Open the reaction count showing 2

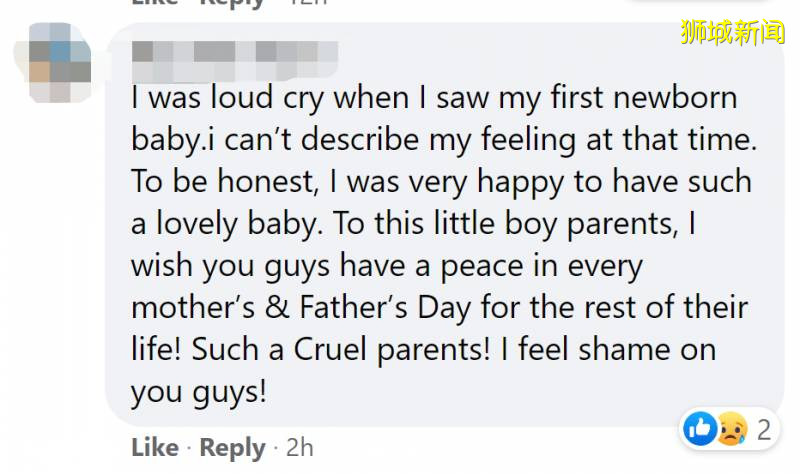764,429
